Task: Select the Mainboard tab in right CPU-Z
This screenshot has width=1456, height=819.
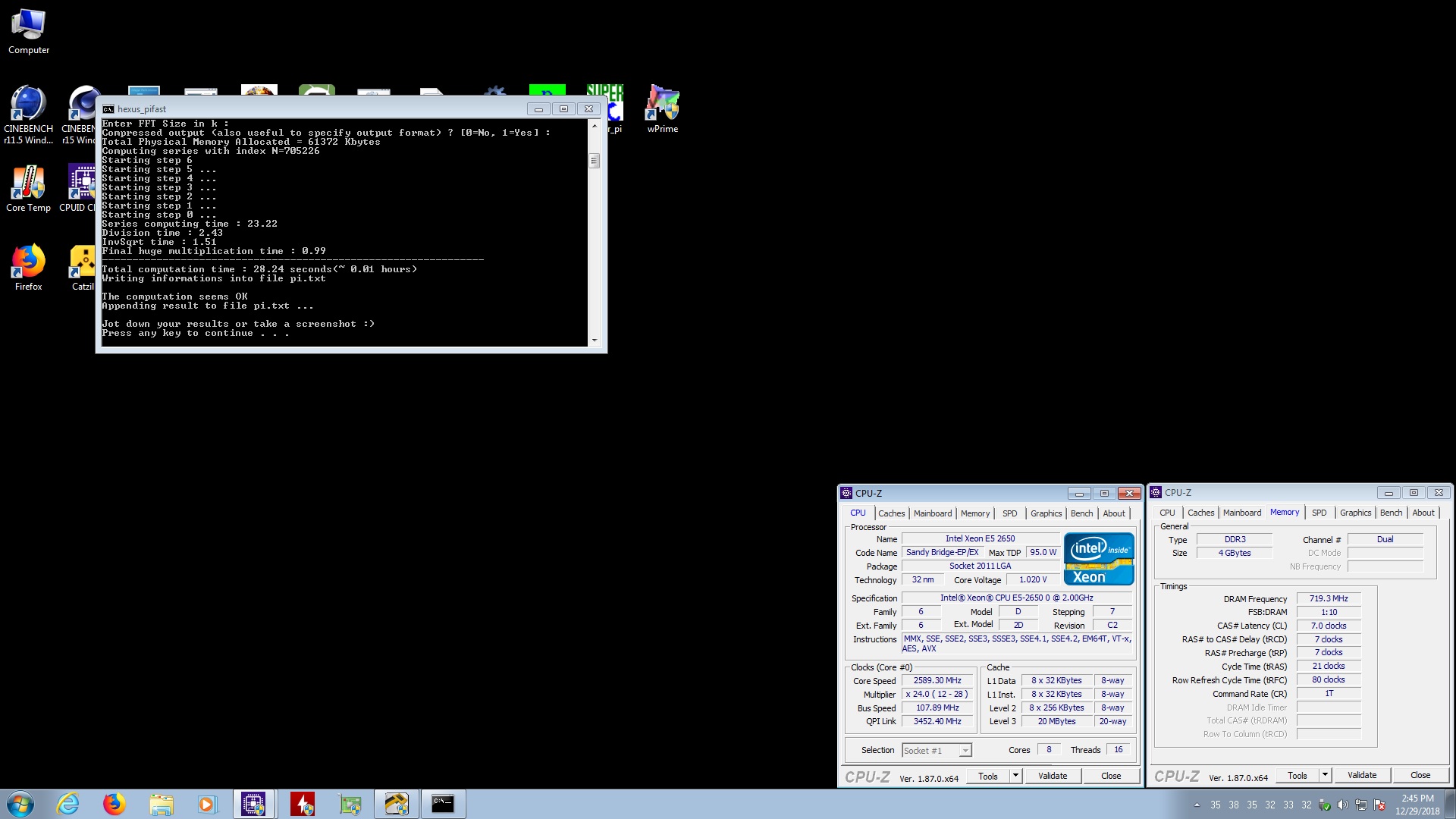Action: (x=1241, y=513)
